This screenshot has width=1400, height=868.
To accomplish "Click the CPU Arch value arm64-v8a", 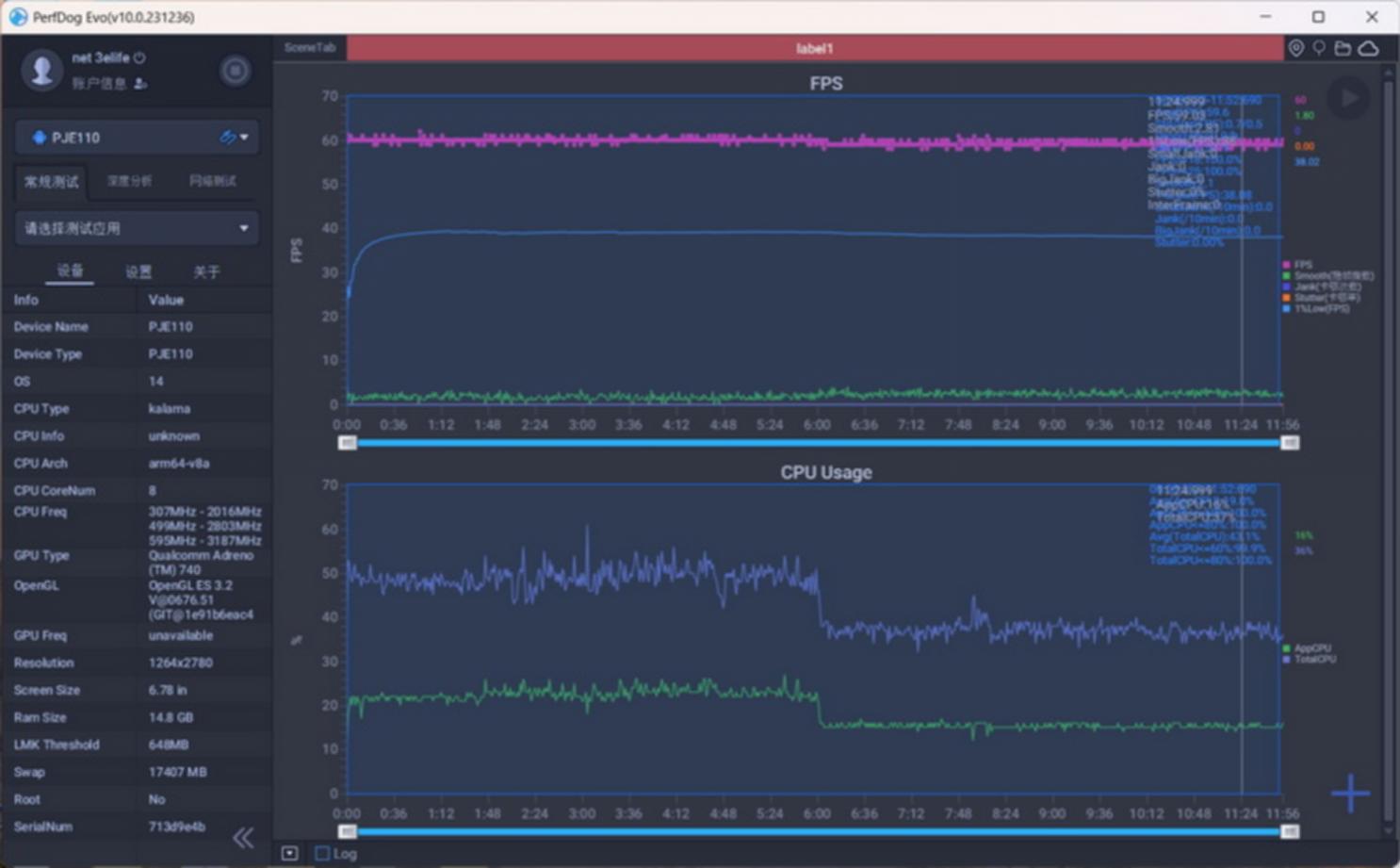I will click(x=179, y=464).
